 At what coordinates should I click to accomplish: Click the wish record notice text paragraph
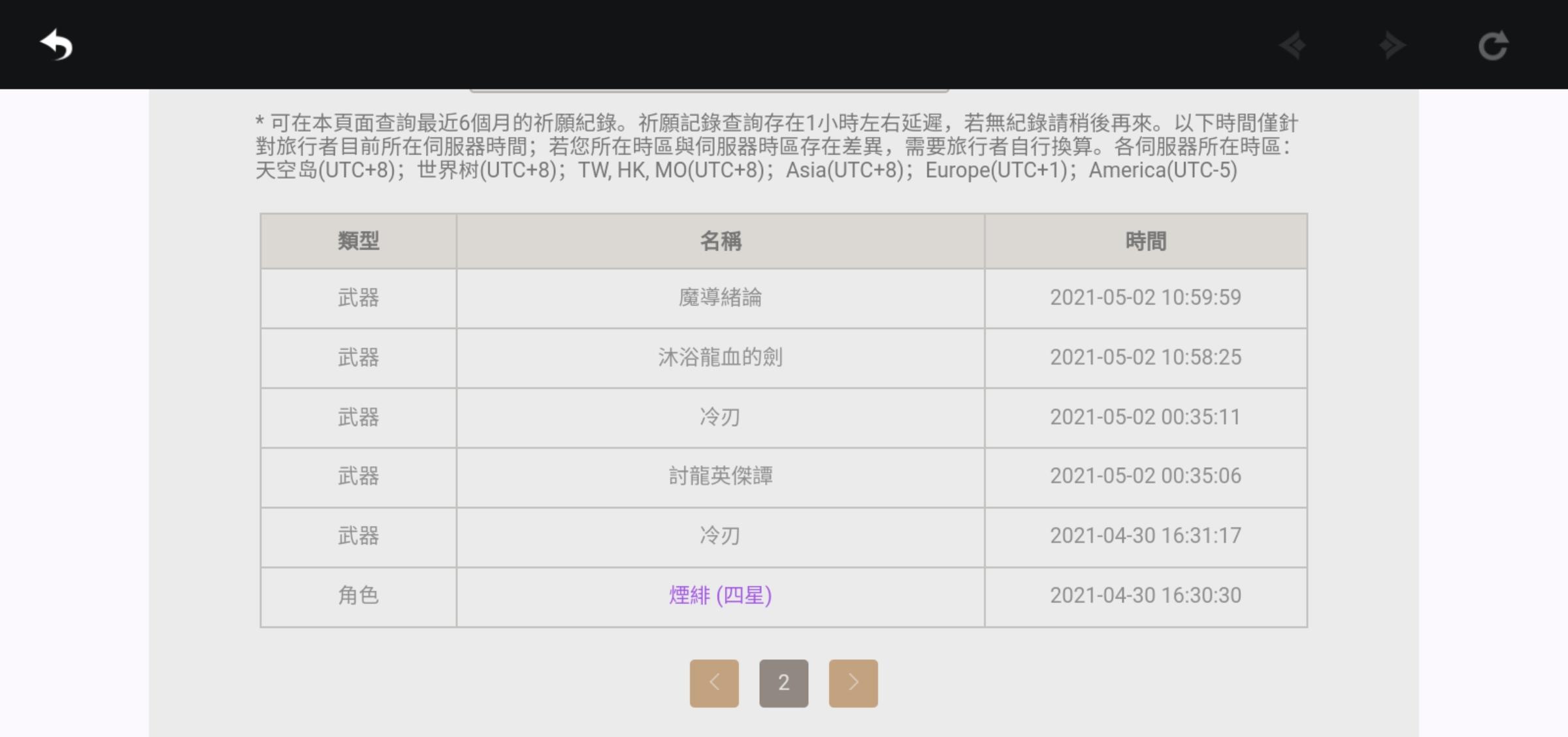click(x=776, y=146)
